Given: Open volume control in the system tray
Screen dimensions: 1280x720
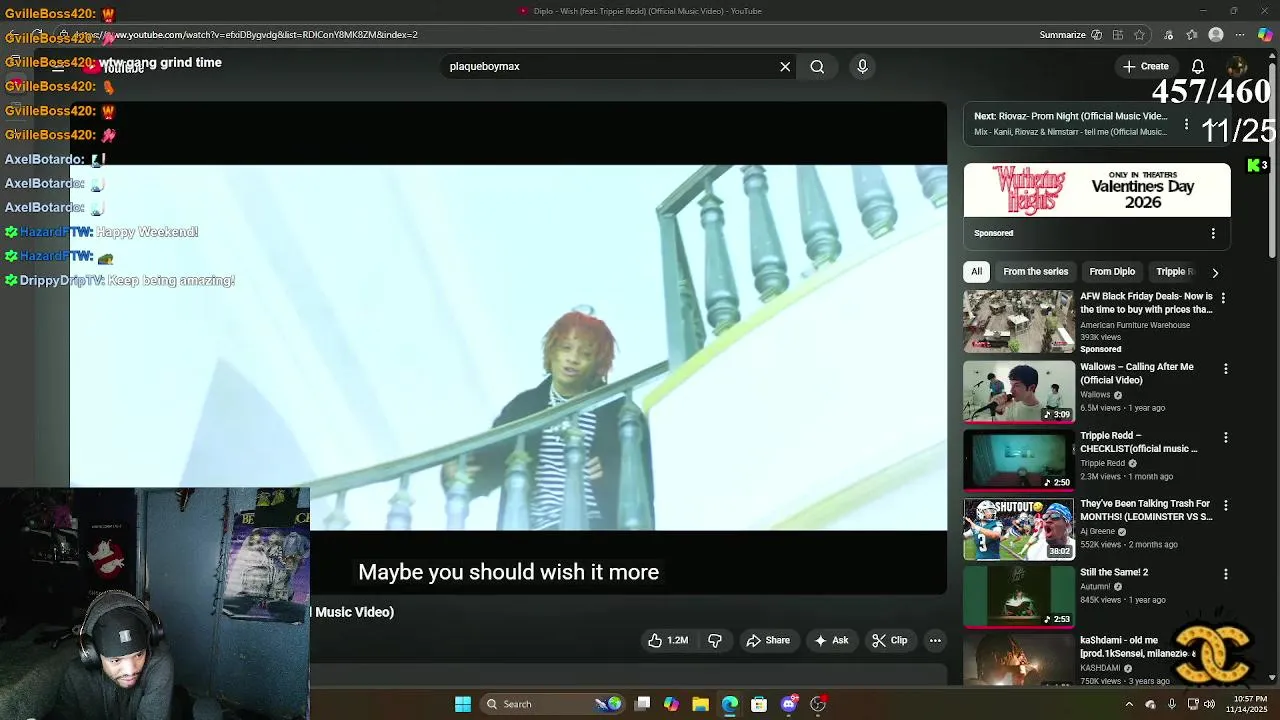Looking at the screenshot, I should click(1210, 704).
